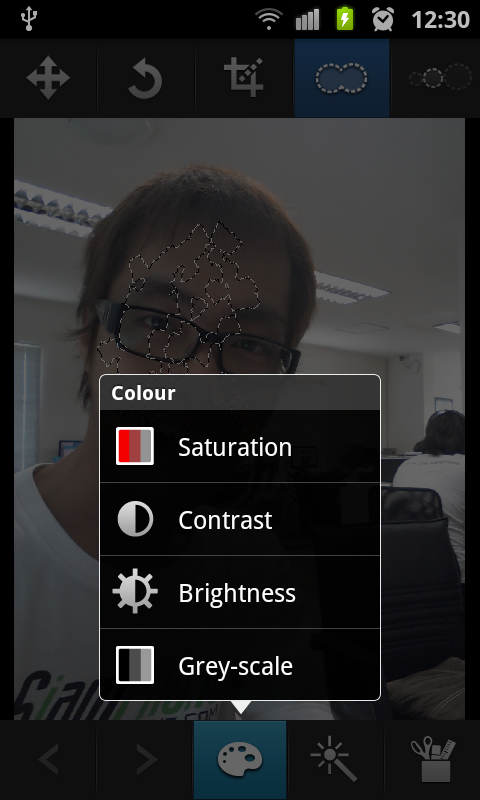The image size is (480, 800).
Task: Tap the alarm clock status icon
Action: point(383,19)
